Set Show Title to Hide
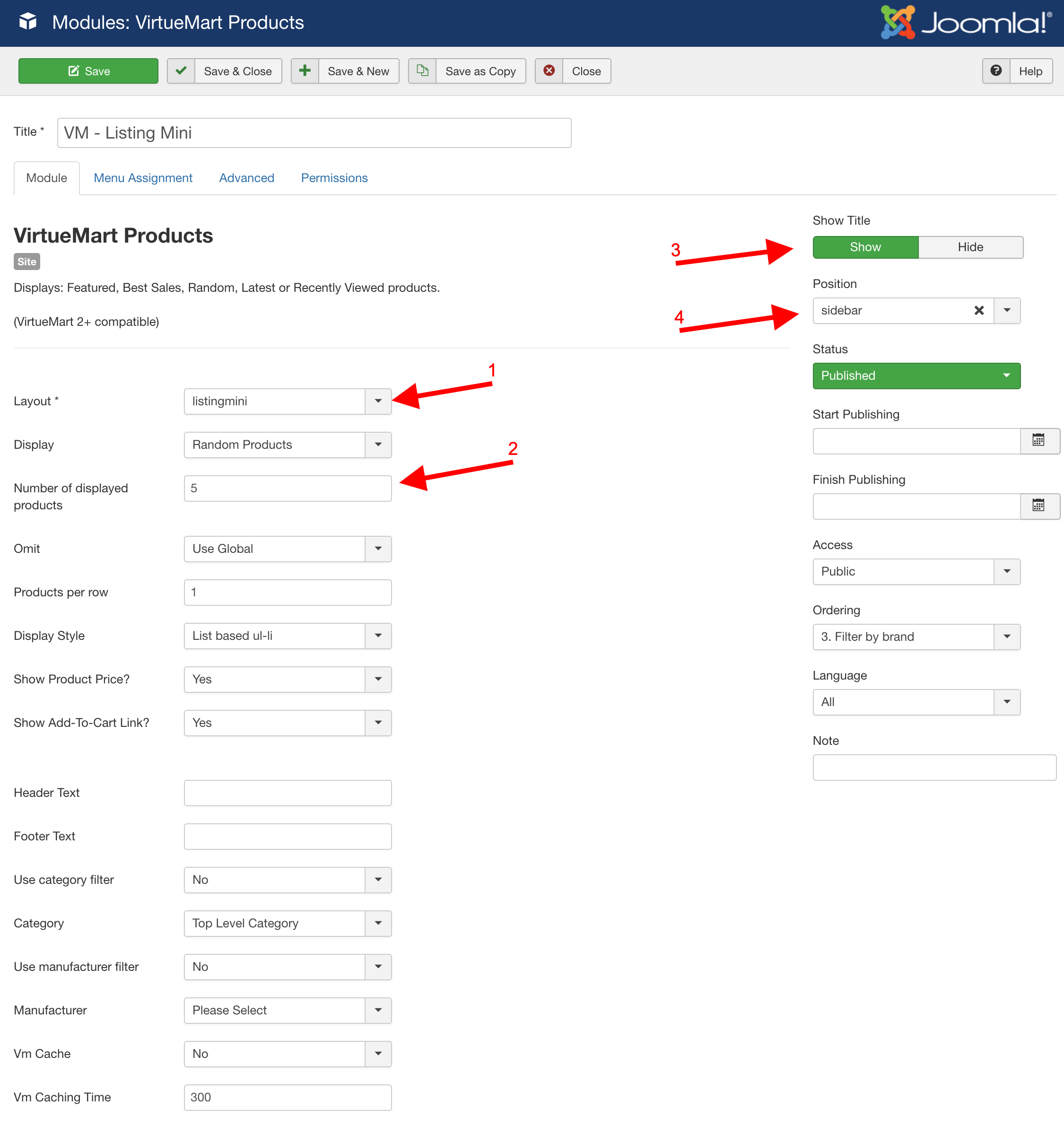The image size is (1064, 1126). 970,247
